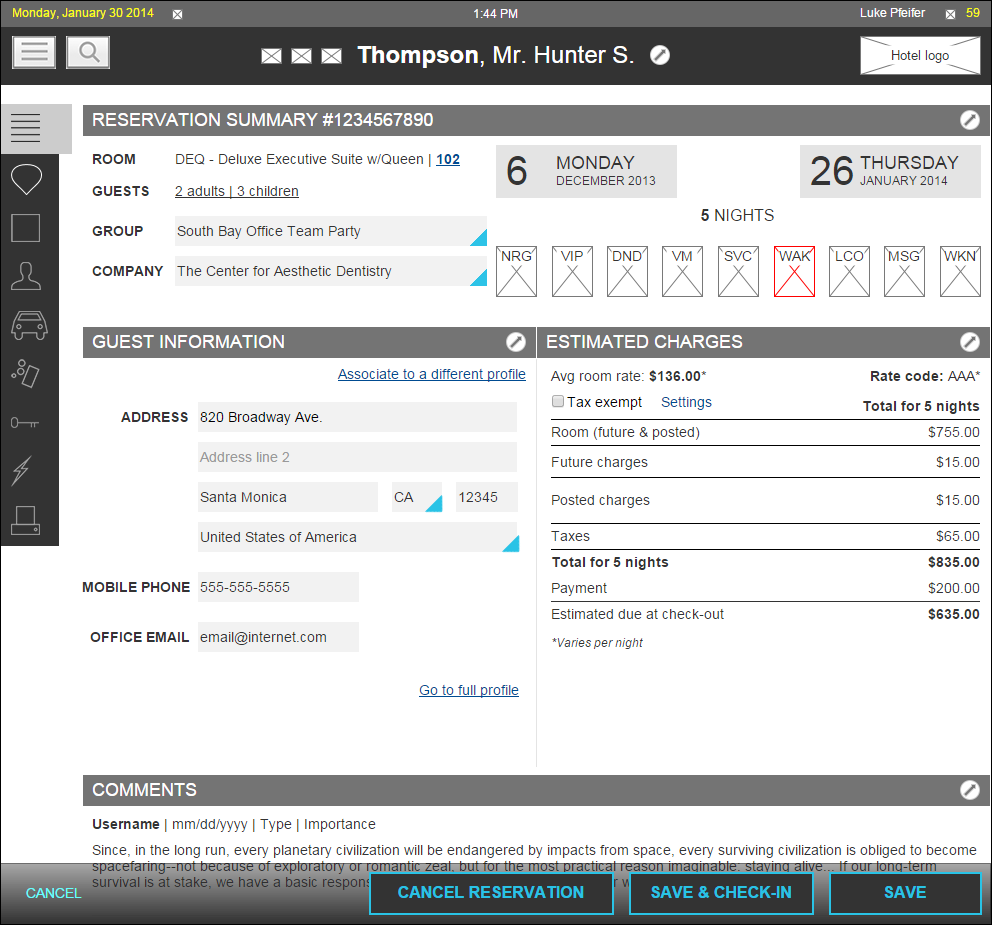Edit guest name with pencil icon
This screenshot has width=992, height=925.
[660, 55]
